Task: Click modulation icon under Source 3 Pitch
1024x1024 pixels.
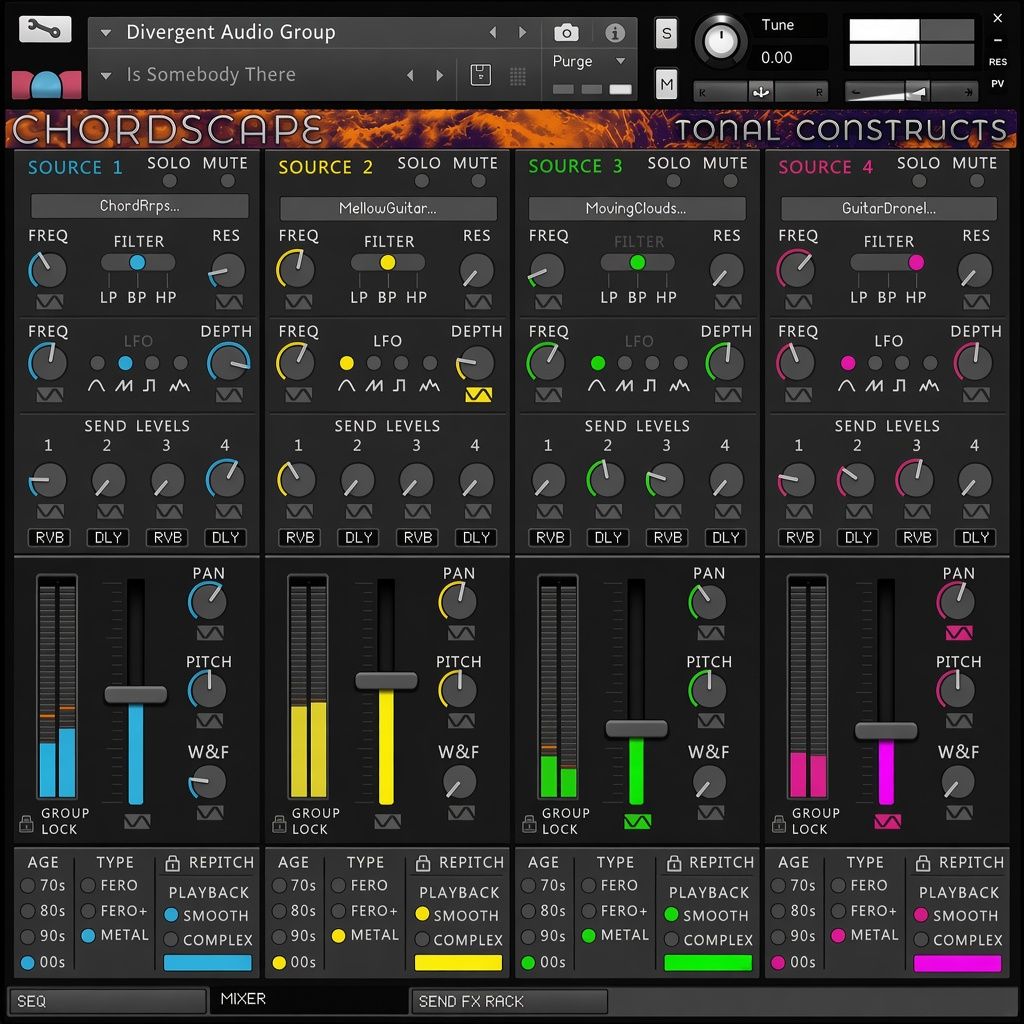Action: click(711, 720)
